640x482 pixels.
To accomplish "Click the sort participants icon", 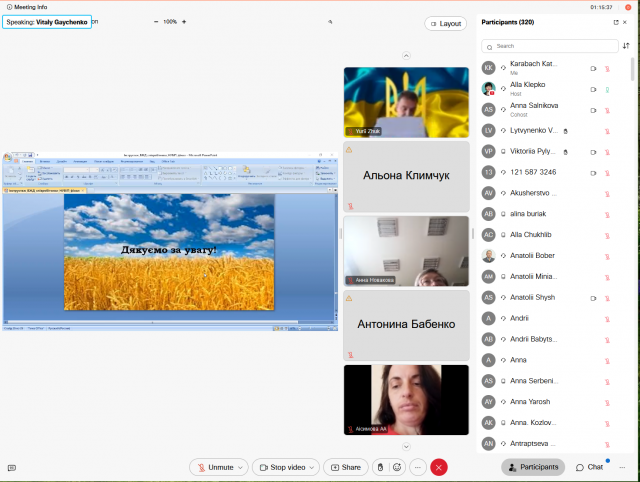I will point(626,46).
